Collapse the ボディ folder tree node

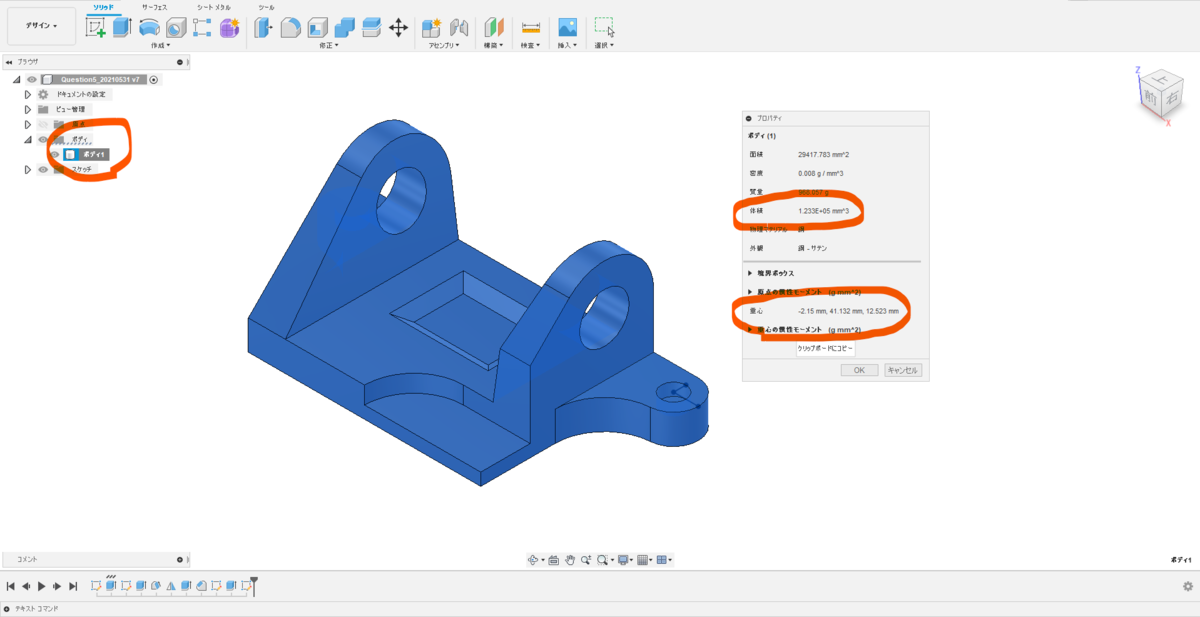point(28,139)
